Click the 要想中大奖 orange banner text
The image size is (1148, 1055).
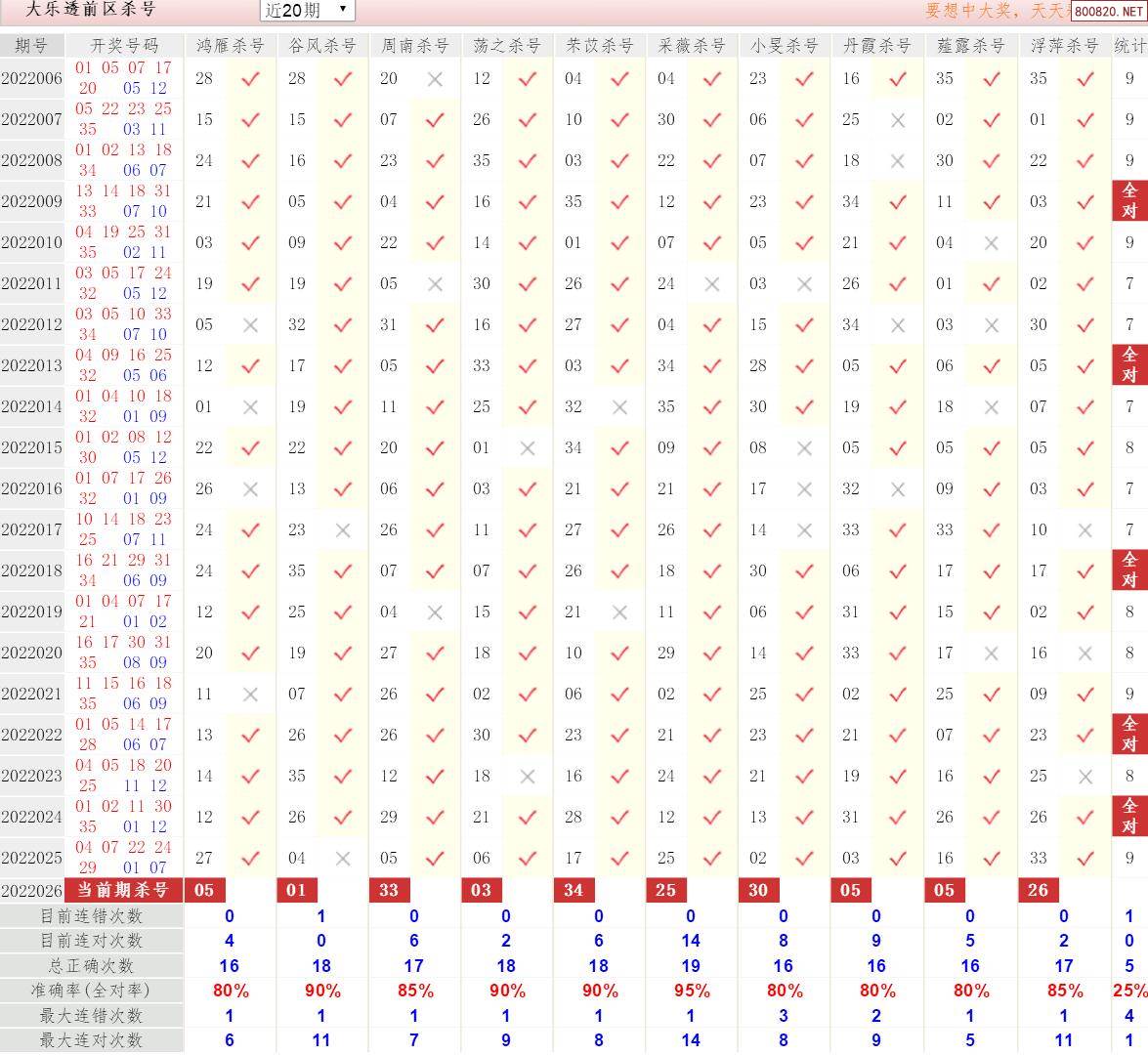point(995,11)
